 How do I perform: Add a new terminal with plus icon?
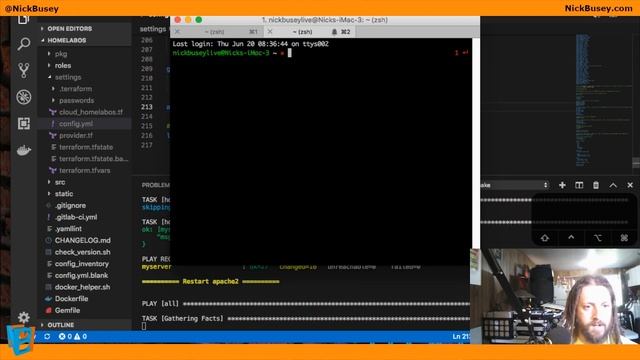562,185
